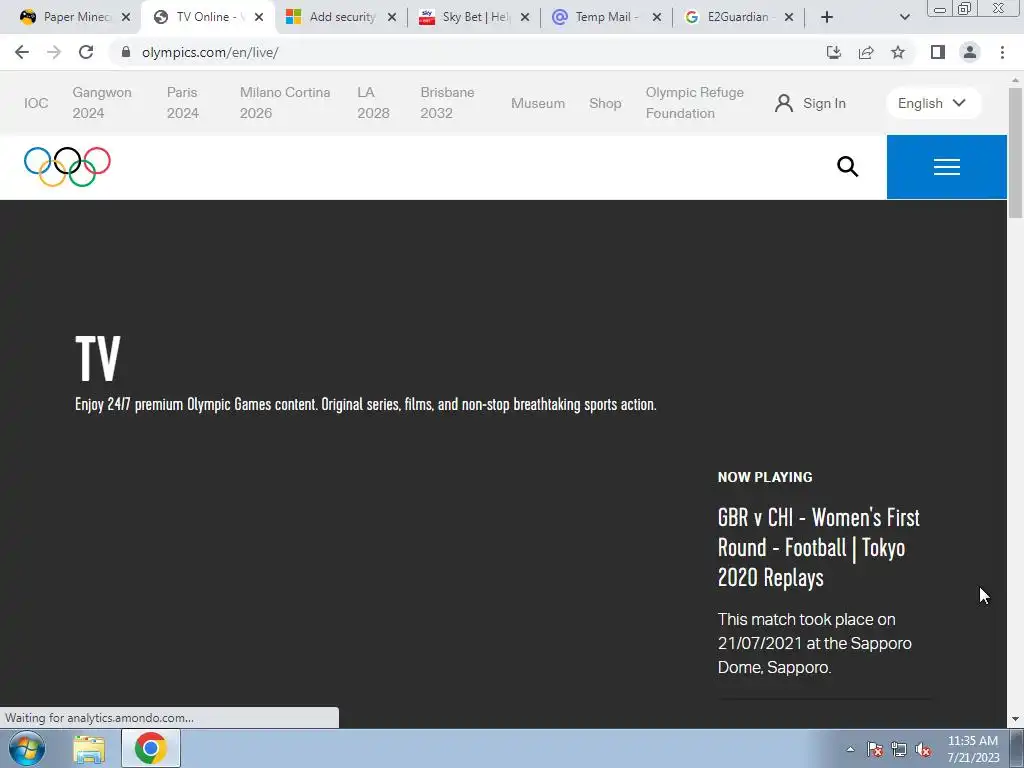Click the share page icon
This screenshot has width=1024, height=768.
[x=866, y=52]
